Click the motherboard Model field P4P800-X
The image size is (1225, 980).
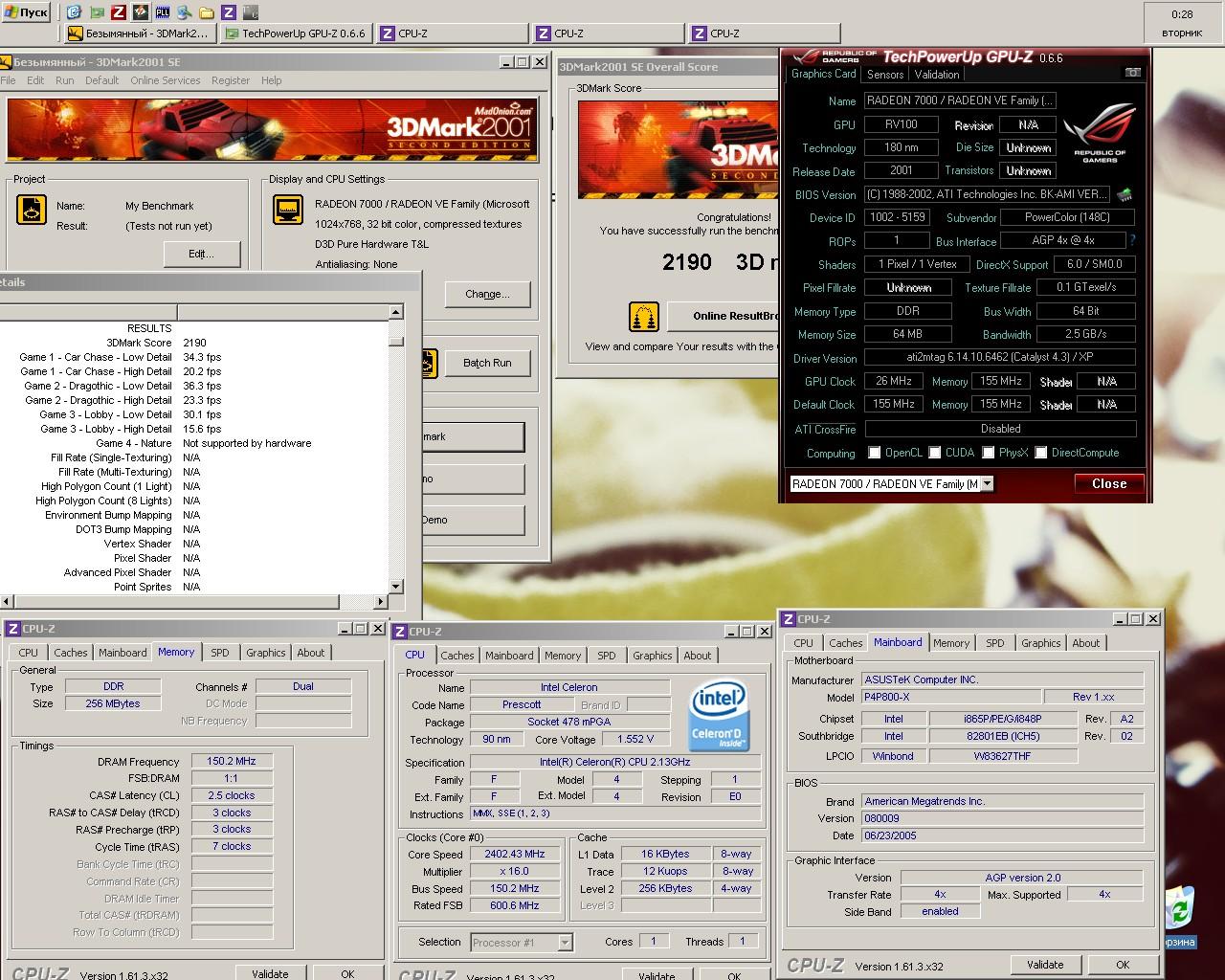tap(950, 698)
